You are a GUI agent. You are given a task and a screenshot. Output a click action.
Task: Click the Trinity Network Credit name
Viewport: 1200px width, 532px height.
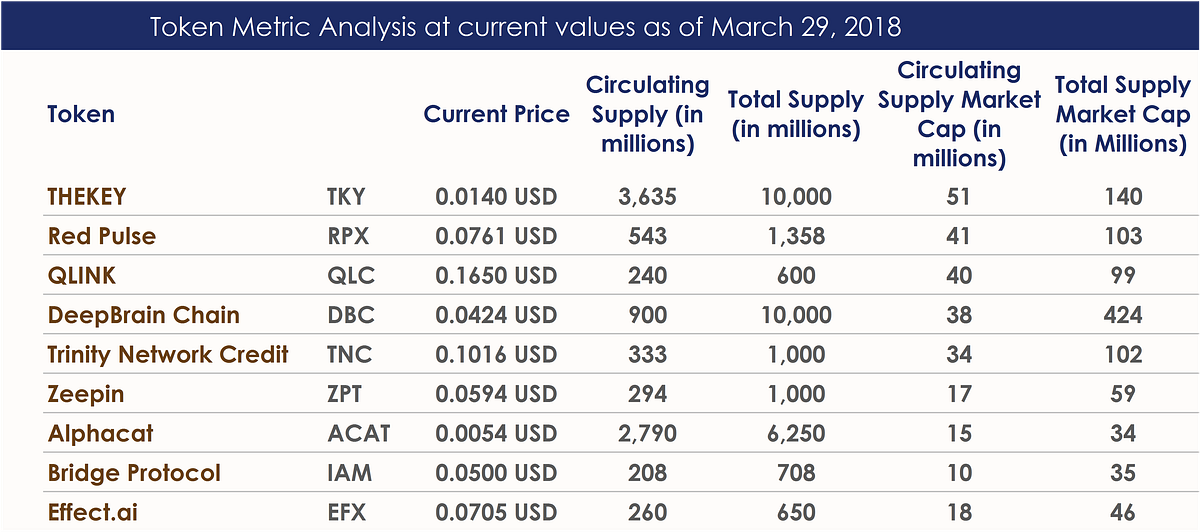click(168, 355)
